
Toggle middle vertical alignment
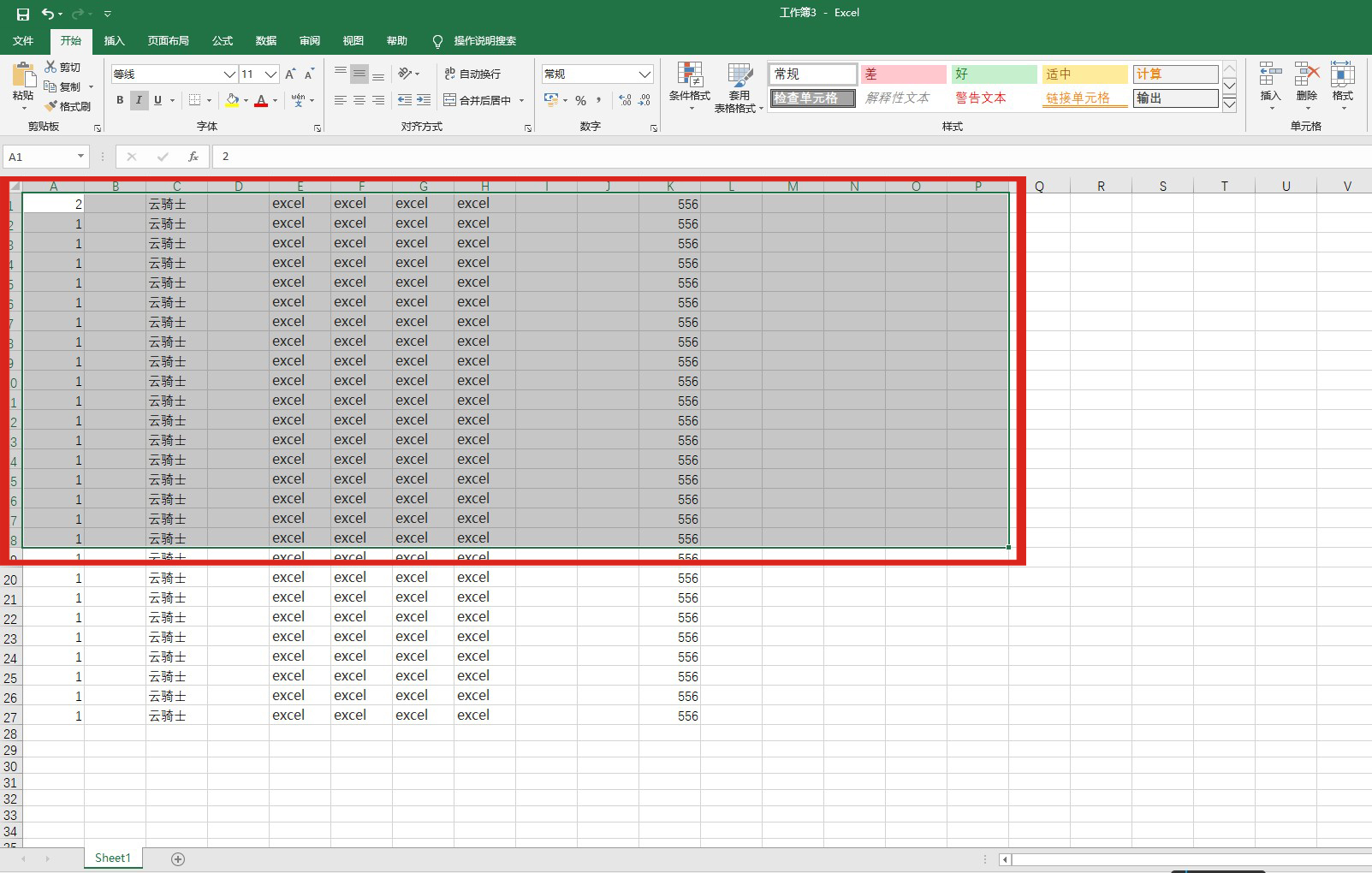pyautogui.click(x=359, y=74)
